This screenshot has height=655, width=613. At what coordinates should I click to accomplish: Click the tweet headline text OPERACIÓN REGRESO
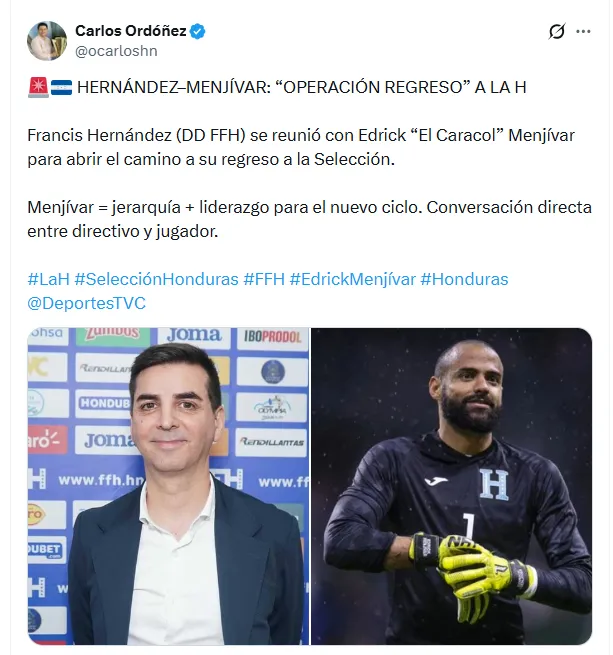(374, 87)
